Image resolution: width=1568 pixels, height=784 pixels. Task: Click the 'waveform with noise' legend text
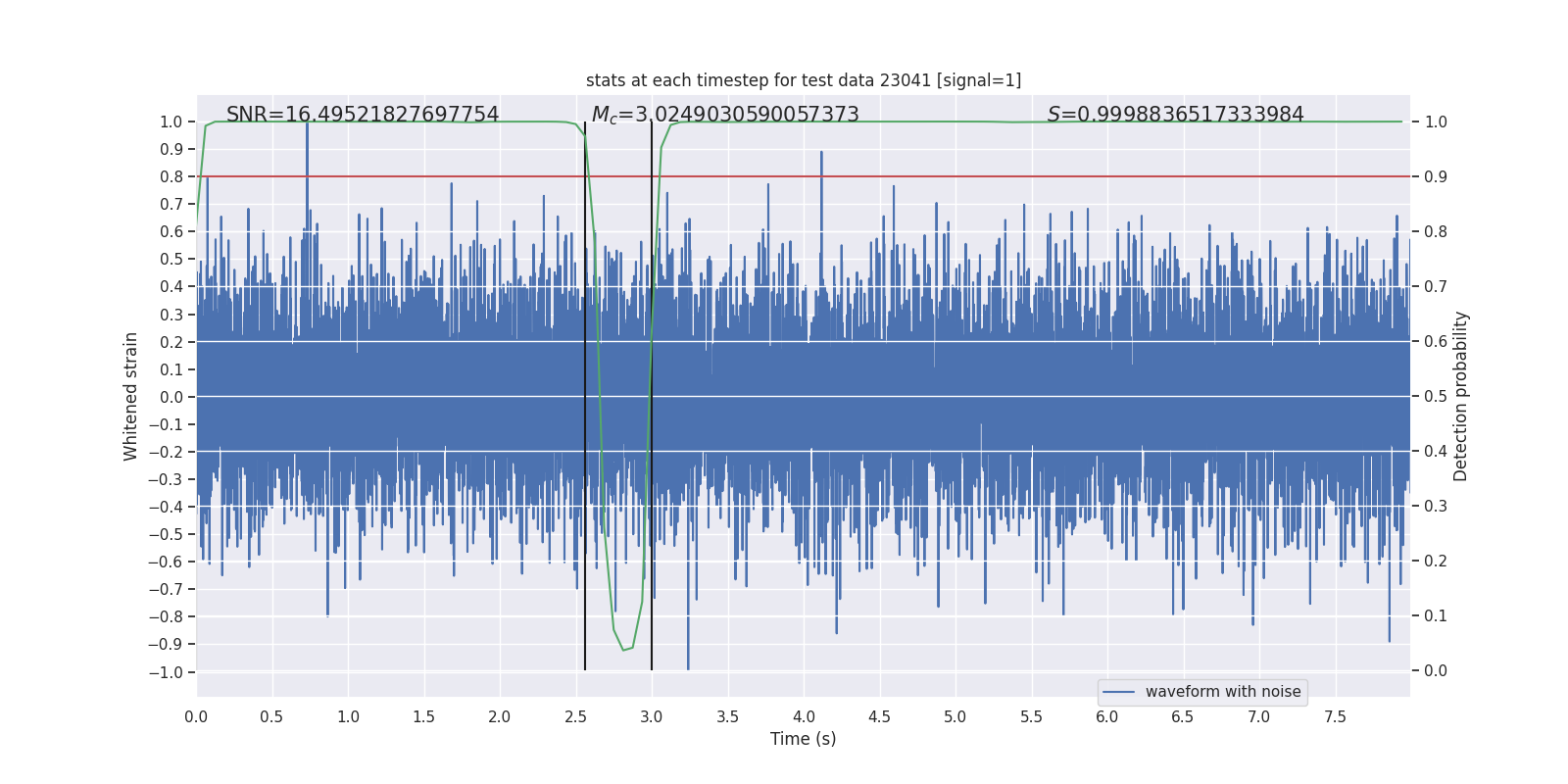[1223, 692]
